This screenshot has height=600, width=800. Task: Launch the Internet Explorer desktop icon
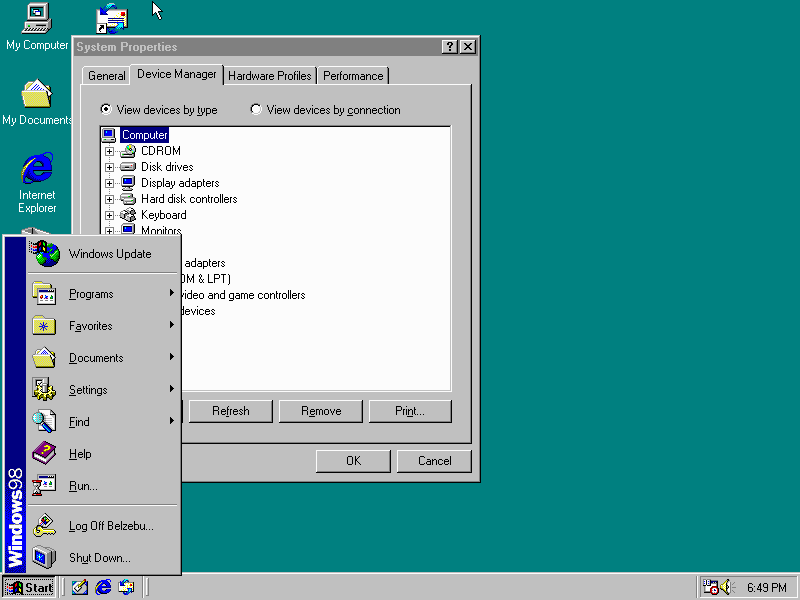(37, 168)
